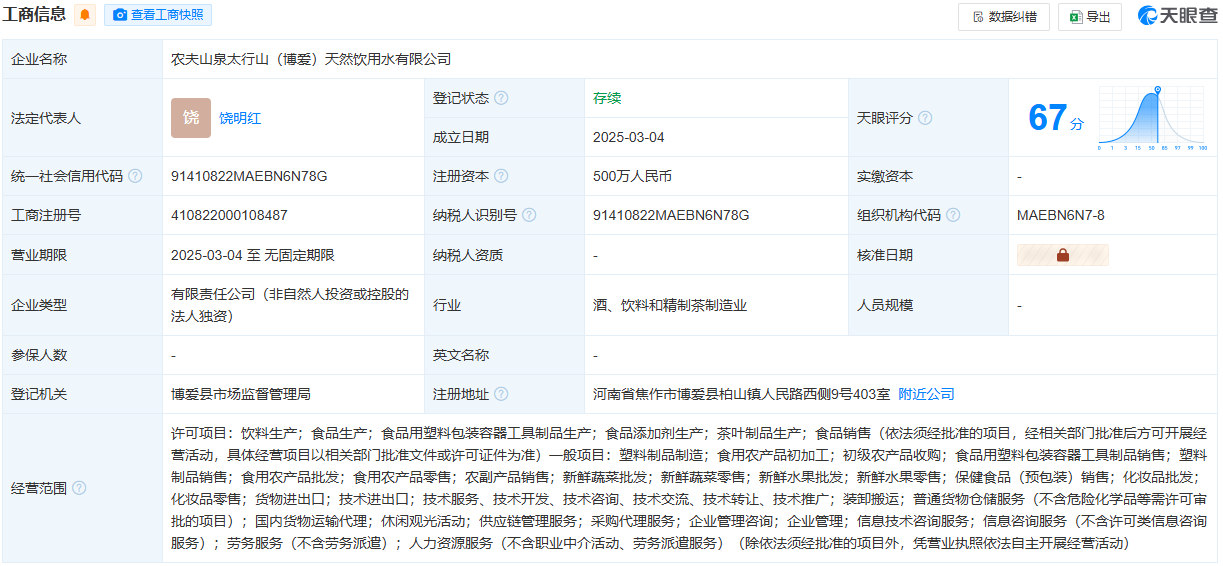
Task: Click the 饶 legal representative avatar
Action: (190, 118)
